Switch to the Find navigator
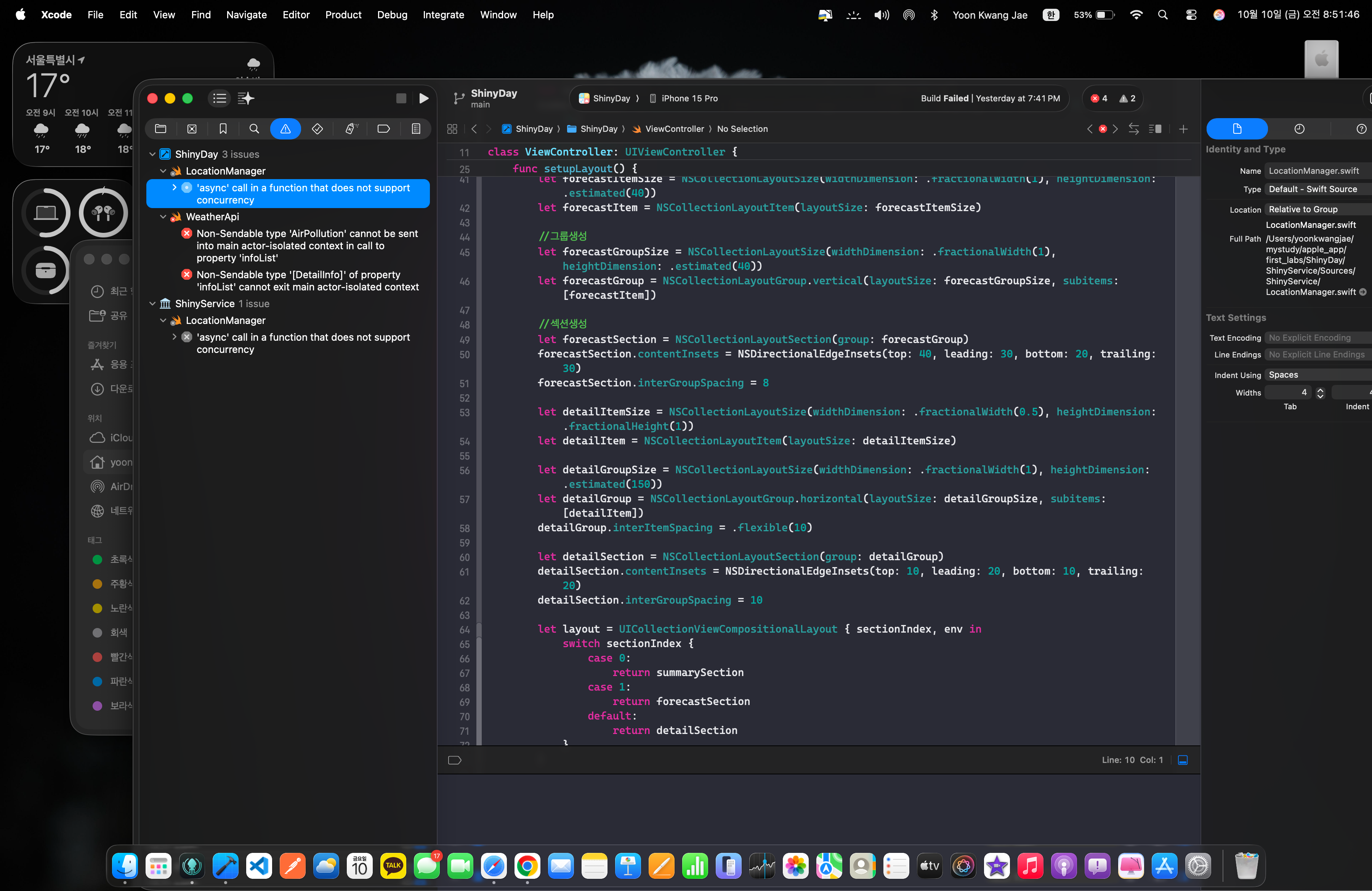The image size is (1372, 891). click(x=254, y=129)
